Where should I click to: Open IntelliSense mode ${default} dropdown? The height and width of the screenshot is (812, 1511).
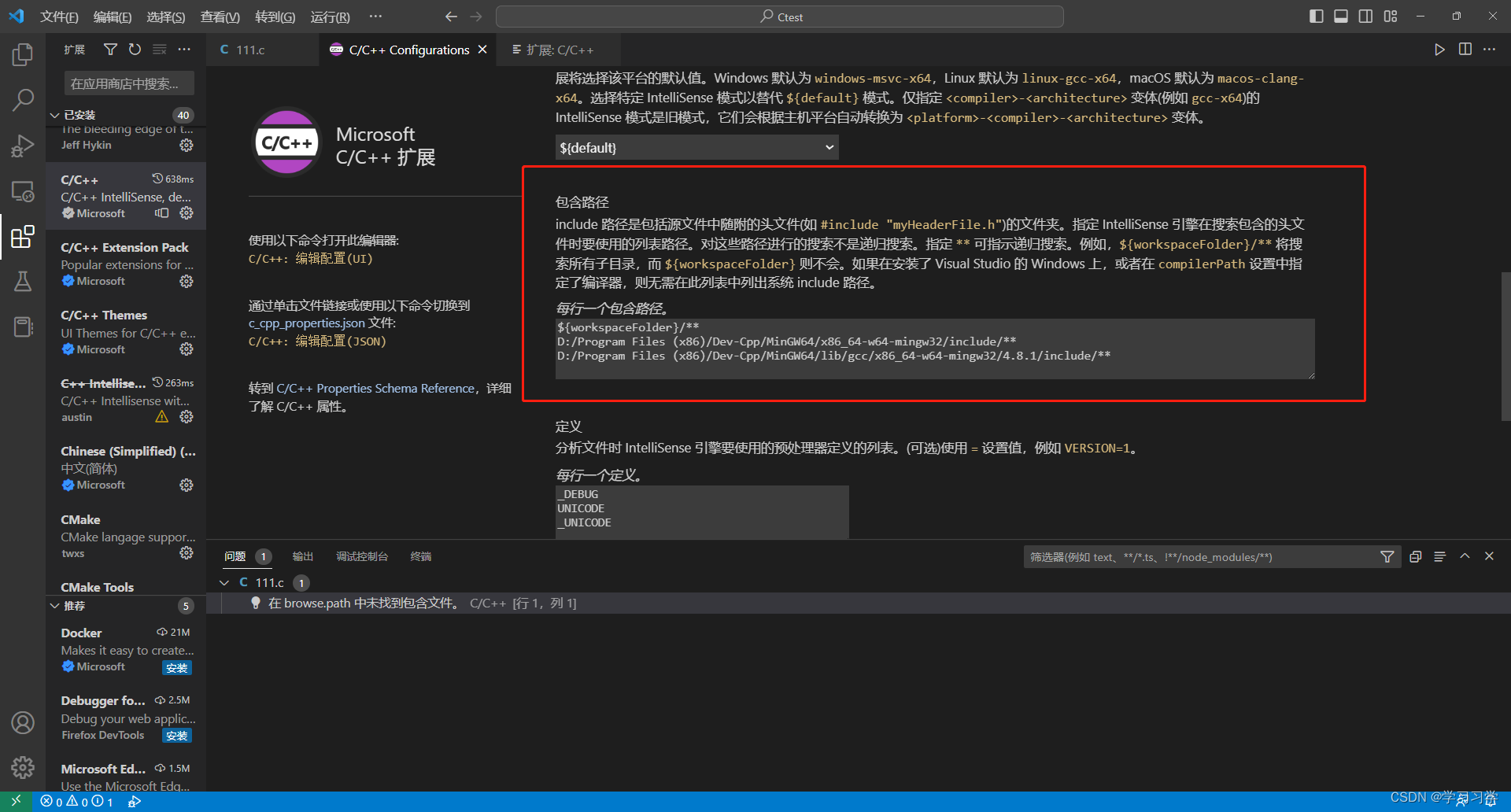point(696,147)
